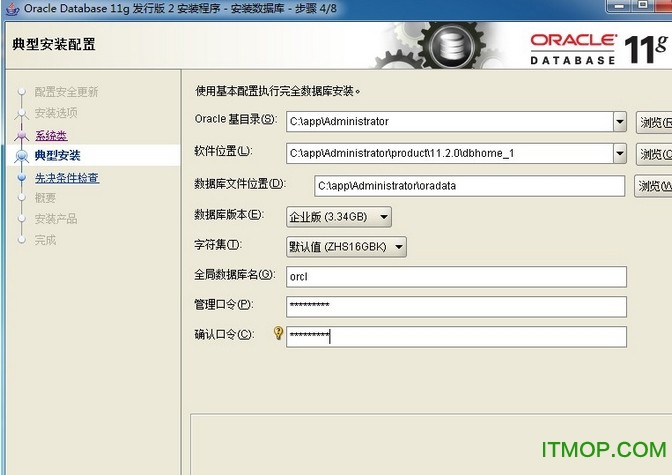Click the 数据库文件位置 path field
The height and width of the screenshot is (475, 672).
(x=470, y=185)
